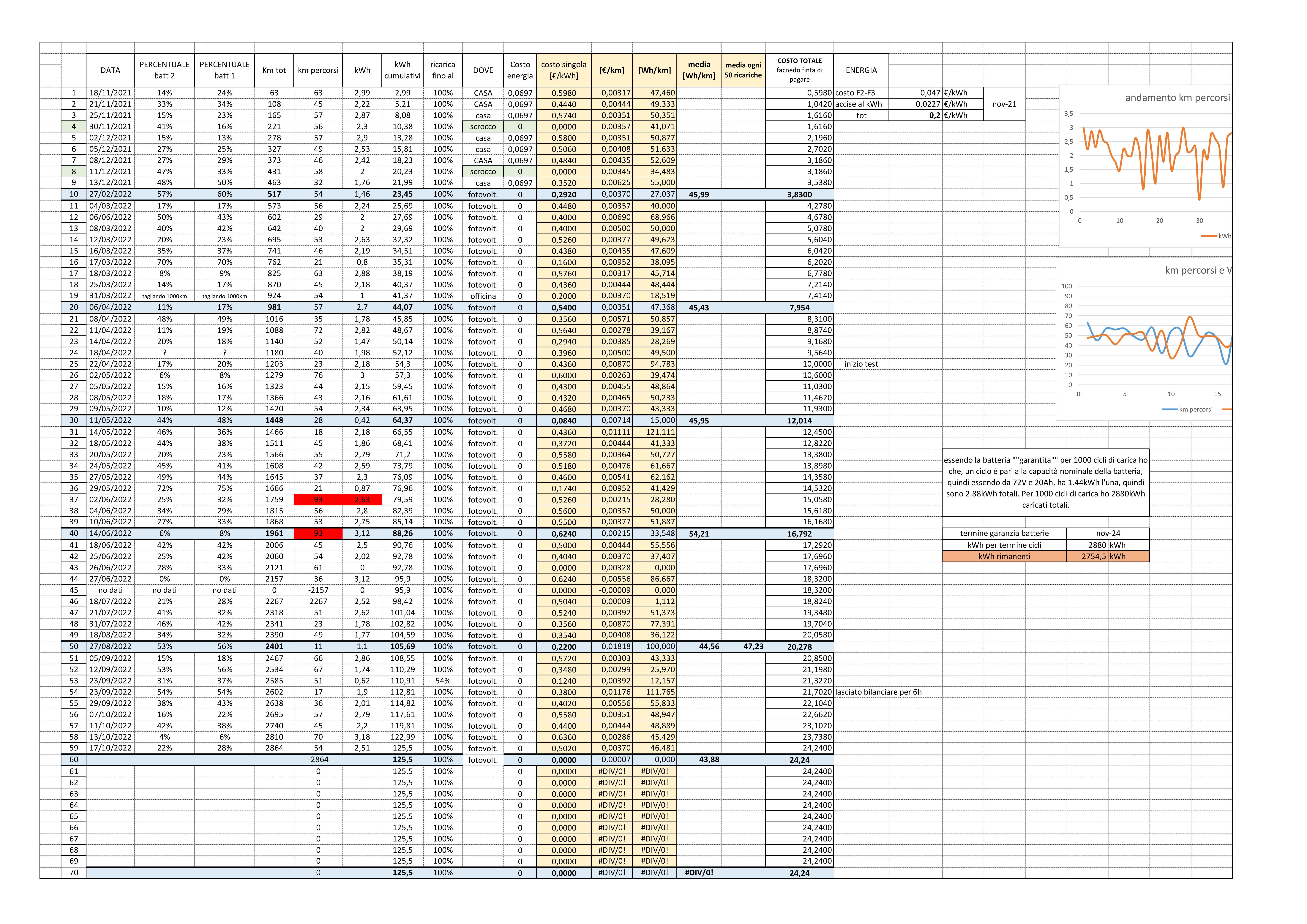Screen dimensions: 1307x924
Task: Select date cell 18/11/2021
Action: coord(111,93)
